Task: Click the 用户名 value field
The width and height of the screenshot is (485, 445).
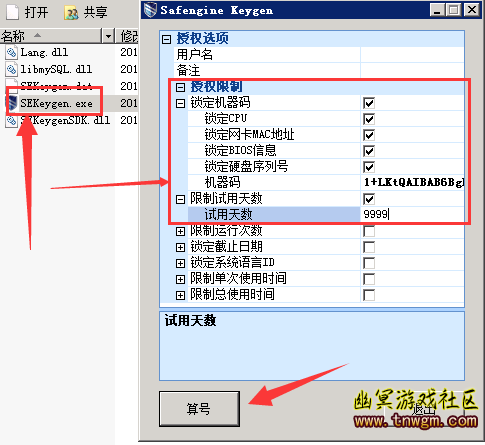Action: tap(412, 54)
